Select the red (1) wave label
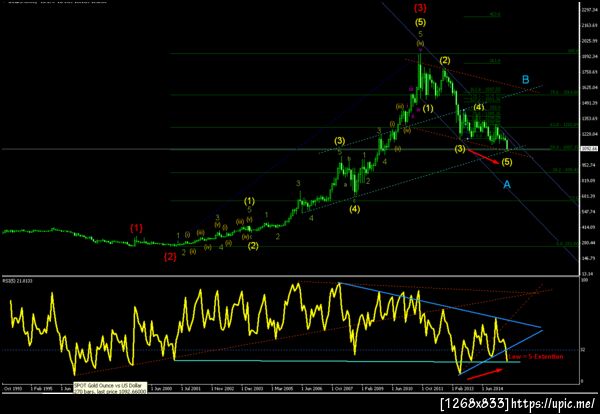Image resolution: width=600 pixels, height=414 pixels. pyautogui.click(x=136, y=228)
